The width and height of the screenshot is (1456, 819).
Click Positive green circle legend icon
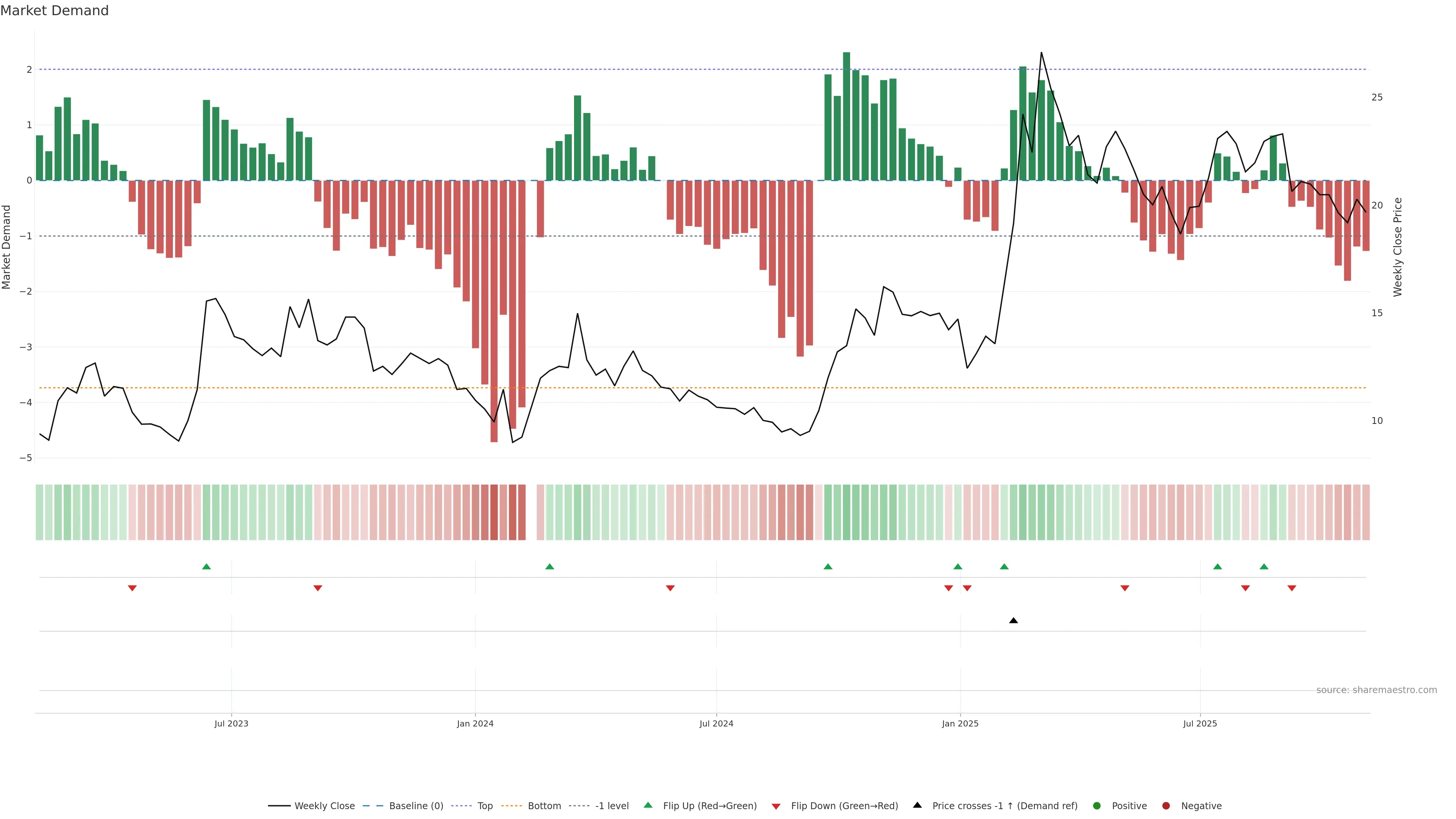[1097, 806]
